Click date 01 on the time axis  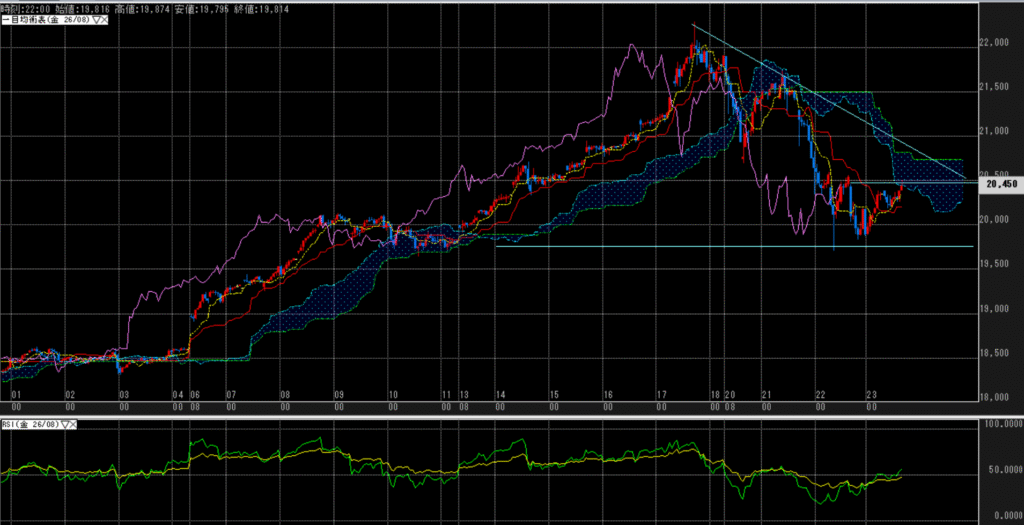pyautogui.click(x=15, y=396)
